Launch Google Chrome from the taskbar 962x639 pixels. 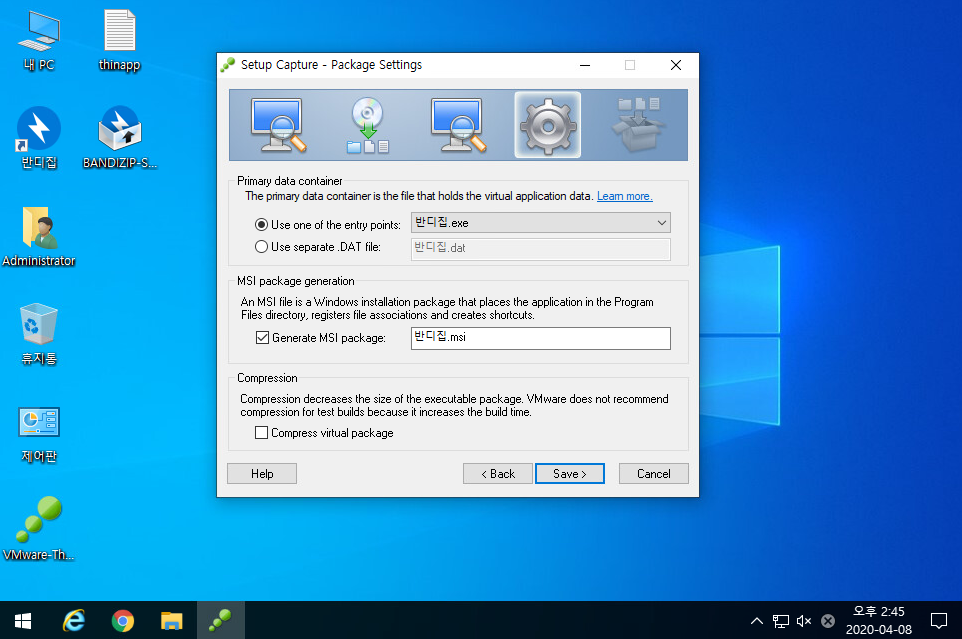click(123, 621)
